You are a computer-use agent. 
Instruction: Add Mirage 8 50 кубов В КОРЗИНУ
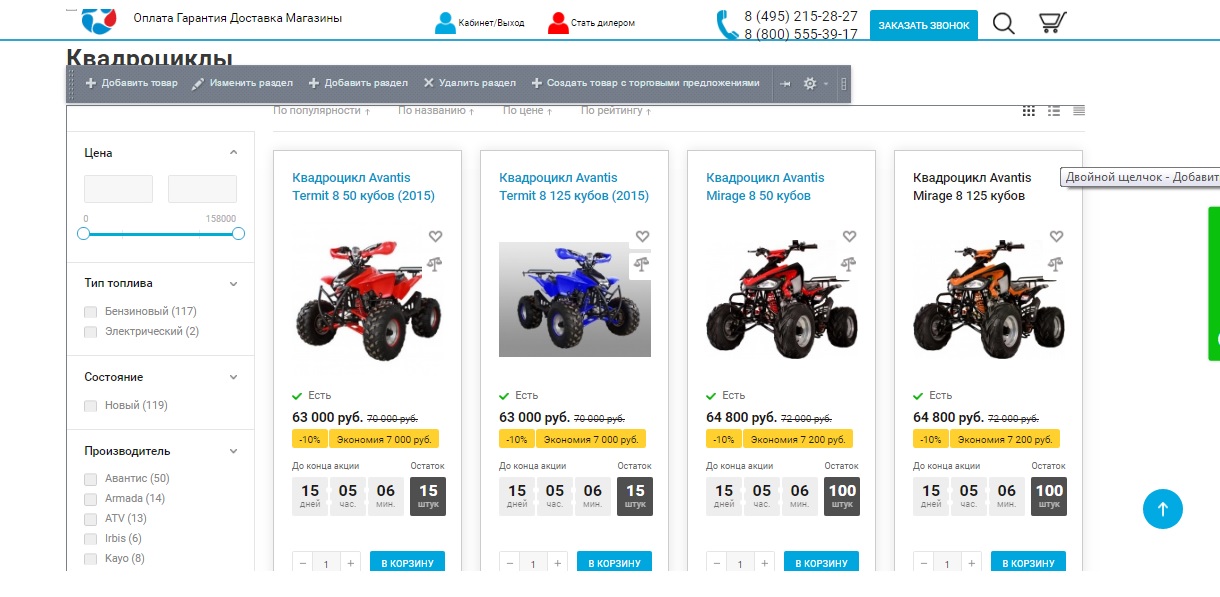(x=821, y=564)
